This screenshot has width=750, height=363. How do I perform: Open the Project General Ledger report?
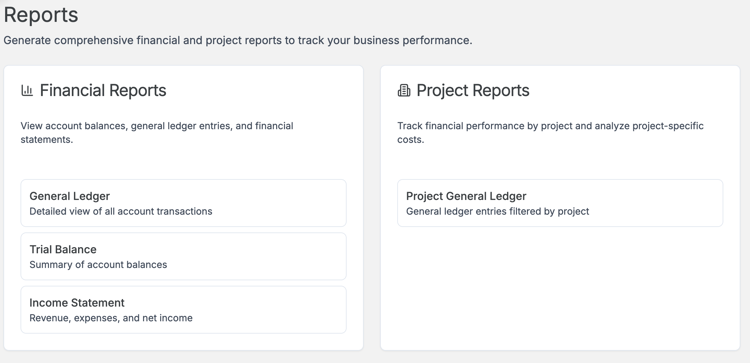560,203
